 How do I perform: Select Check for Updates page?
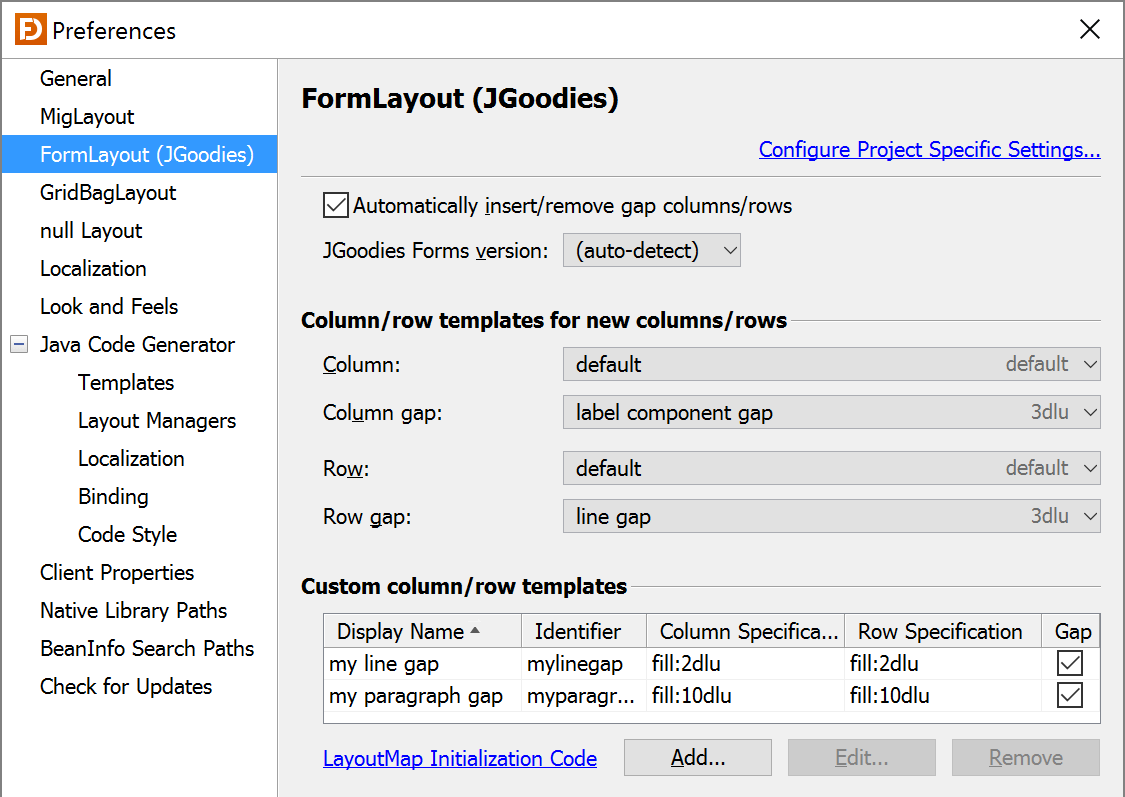point(125,686)
